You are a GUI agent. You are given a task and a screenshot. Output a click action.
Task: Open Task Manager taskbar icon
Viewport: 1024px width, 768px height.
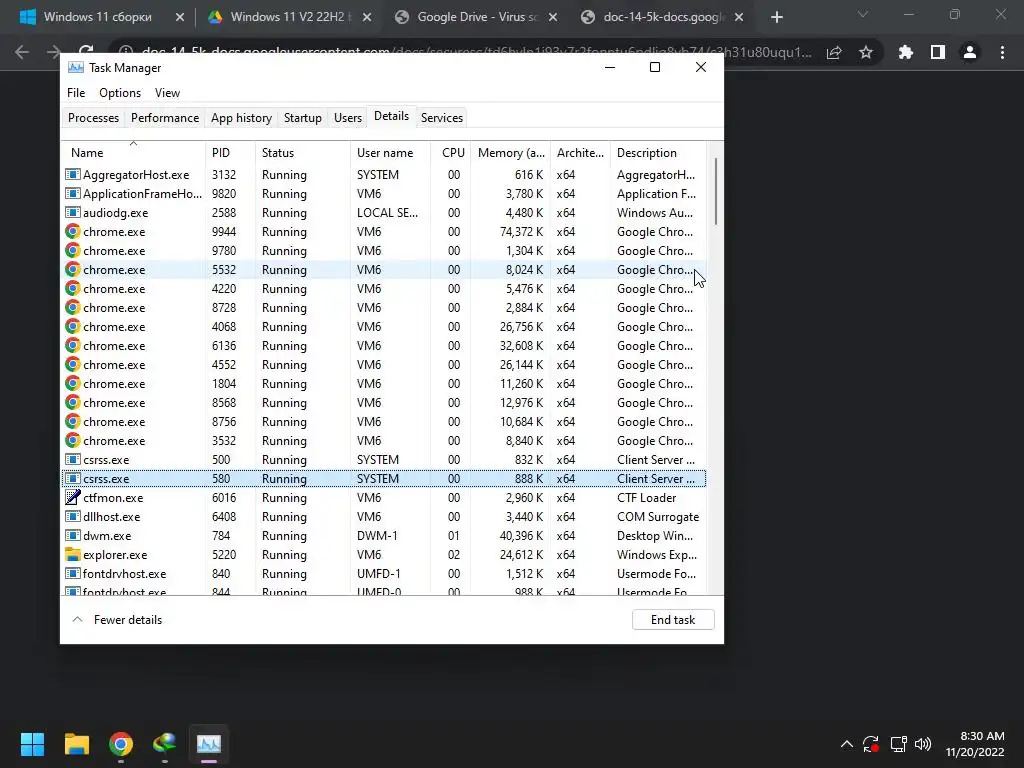(x=209, y=744)
